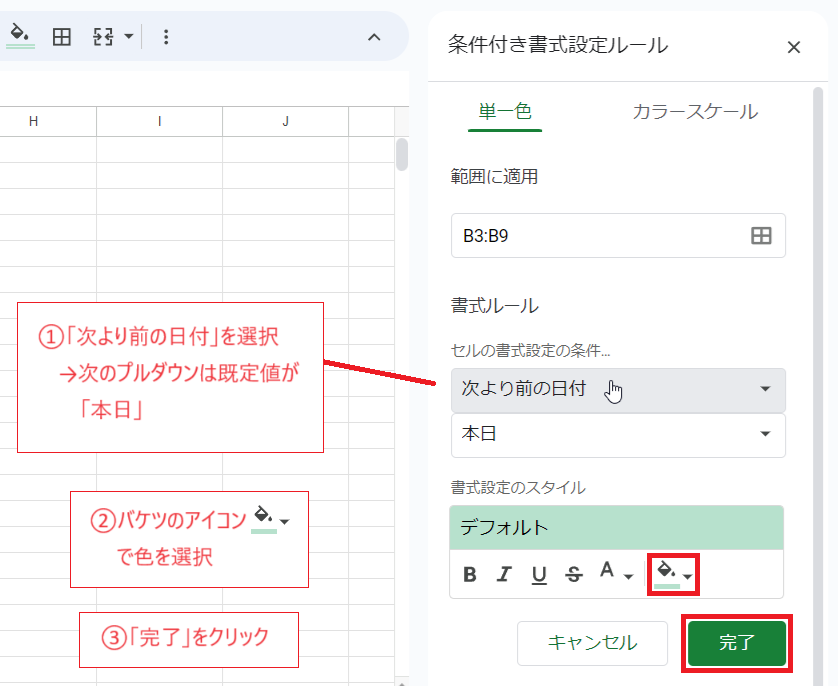This screenshot has height=686, width=838.
Task: Collapse the toolbar with the up chevron
Action: pyautogui.click(x=374, y=37)
